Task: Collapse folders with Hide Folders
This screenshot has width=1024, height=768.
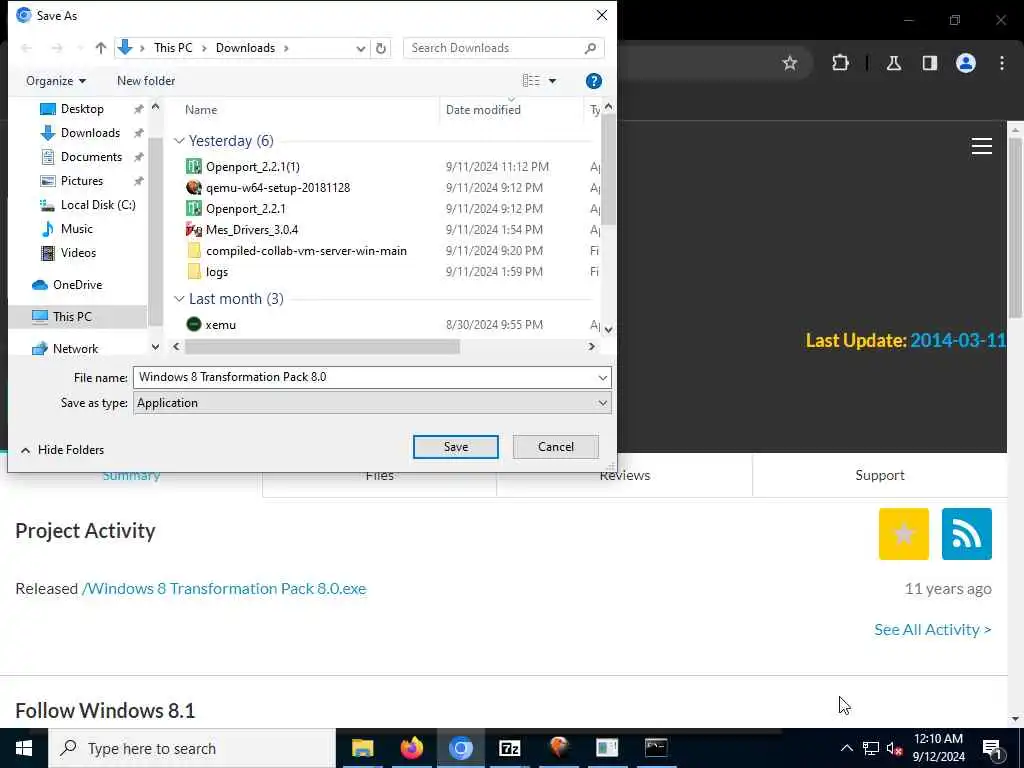Action: (63, 450)
